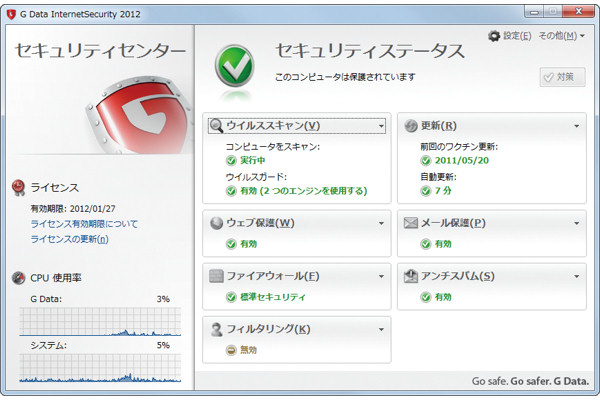
Task: Click the update gear icon beside 更新
Action: pos(410,126)
